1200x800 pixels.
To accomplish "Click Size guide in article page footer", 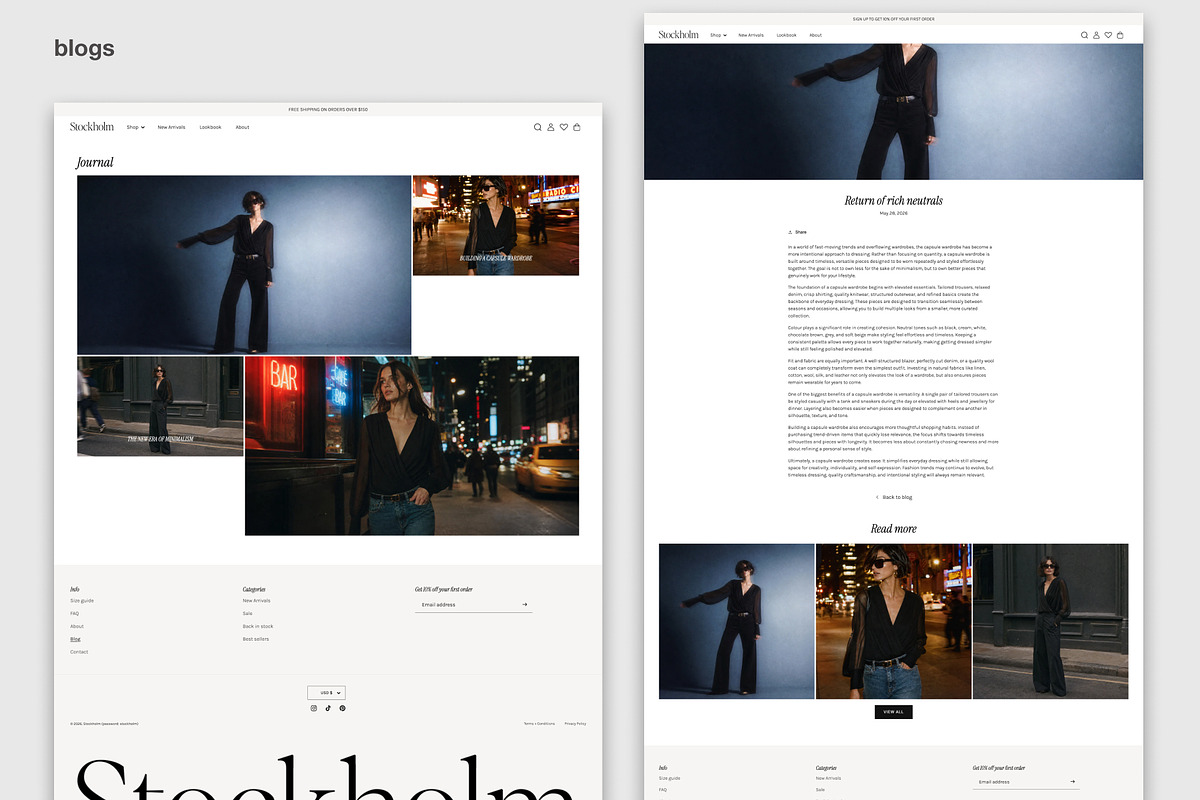I will (669, 778).
